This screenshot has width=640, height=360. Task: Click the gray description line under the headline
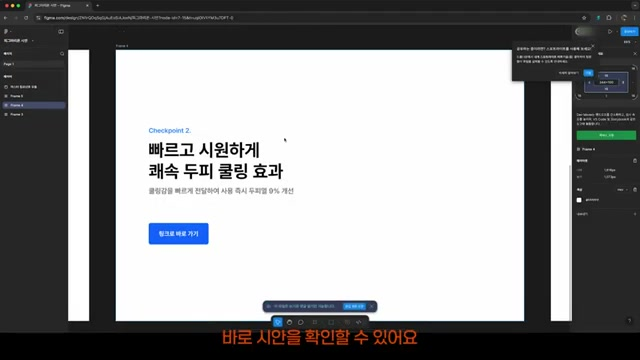[221, 191]
